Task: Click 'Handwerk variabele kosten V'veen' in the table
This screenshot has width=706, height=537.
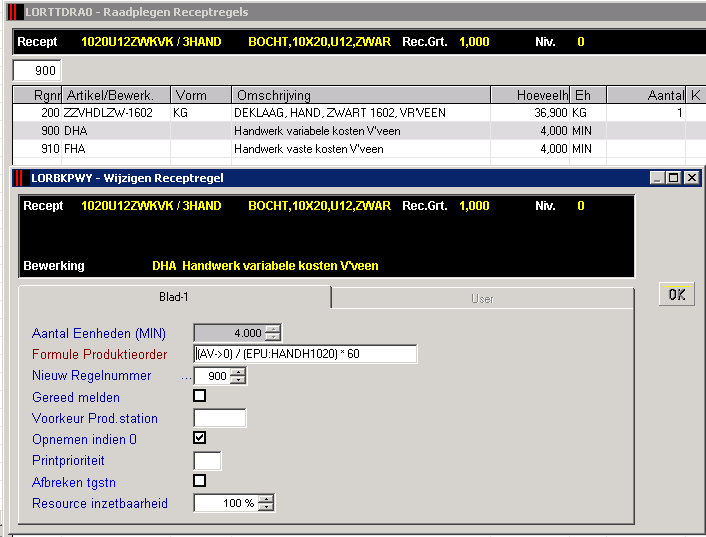Action: point(317,131)
